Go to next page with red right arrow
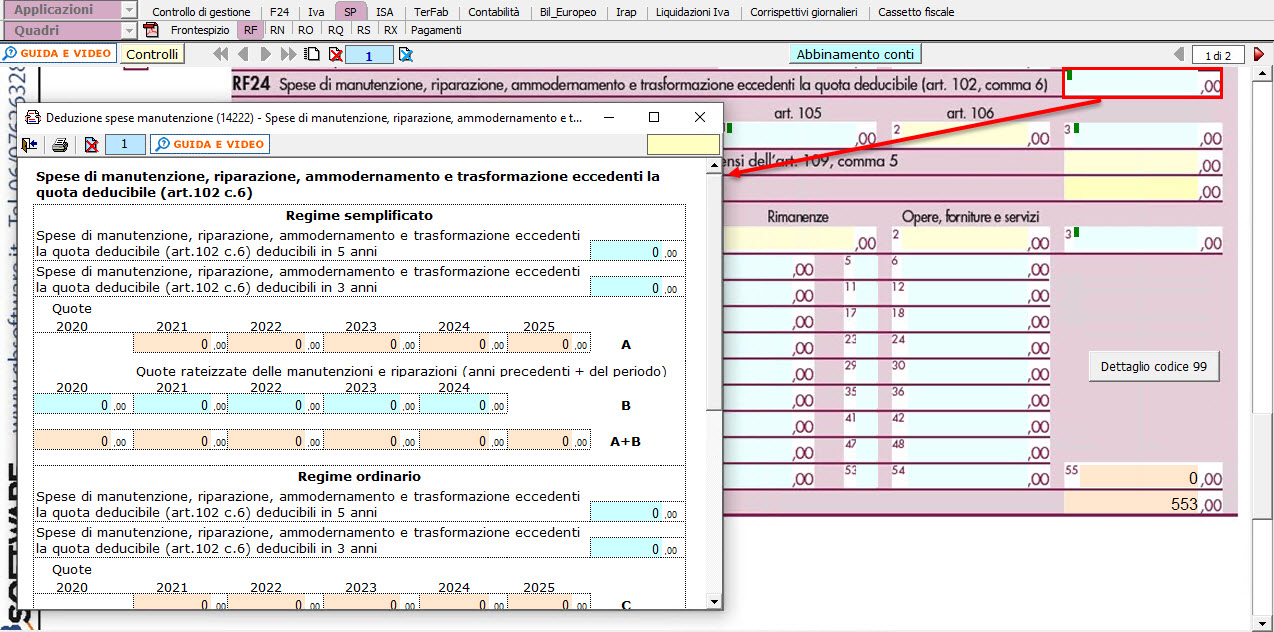This screenshot has width=1274, height=632. [1259, 54]
